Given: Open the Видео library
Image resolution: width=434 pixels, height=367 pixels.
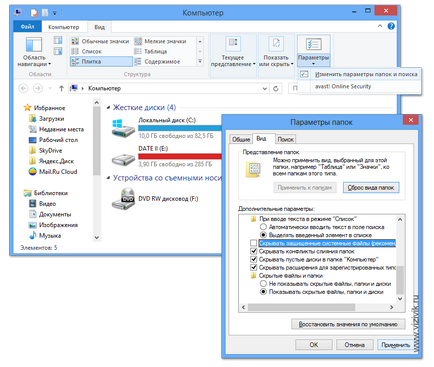Looking at the screenshot, I should 42,204.
